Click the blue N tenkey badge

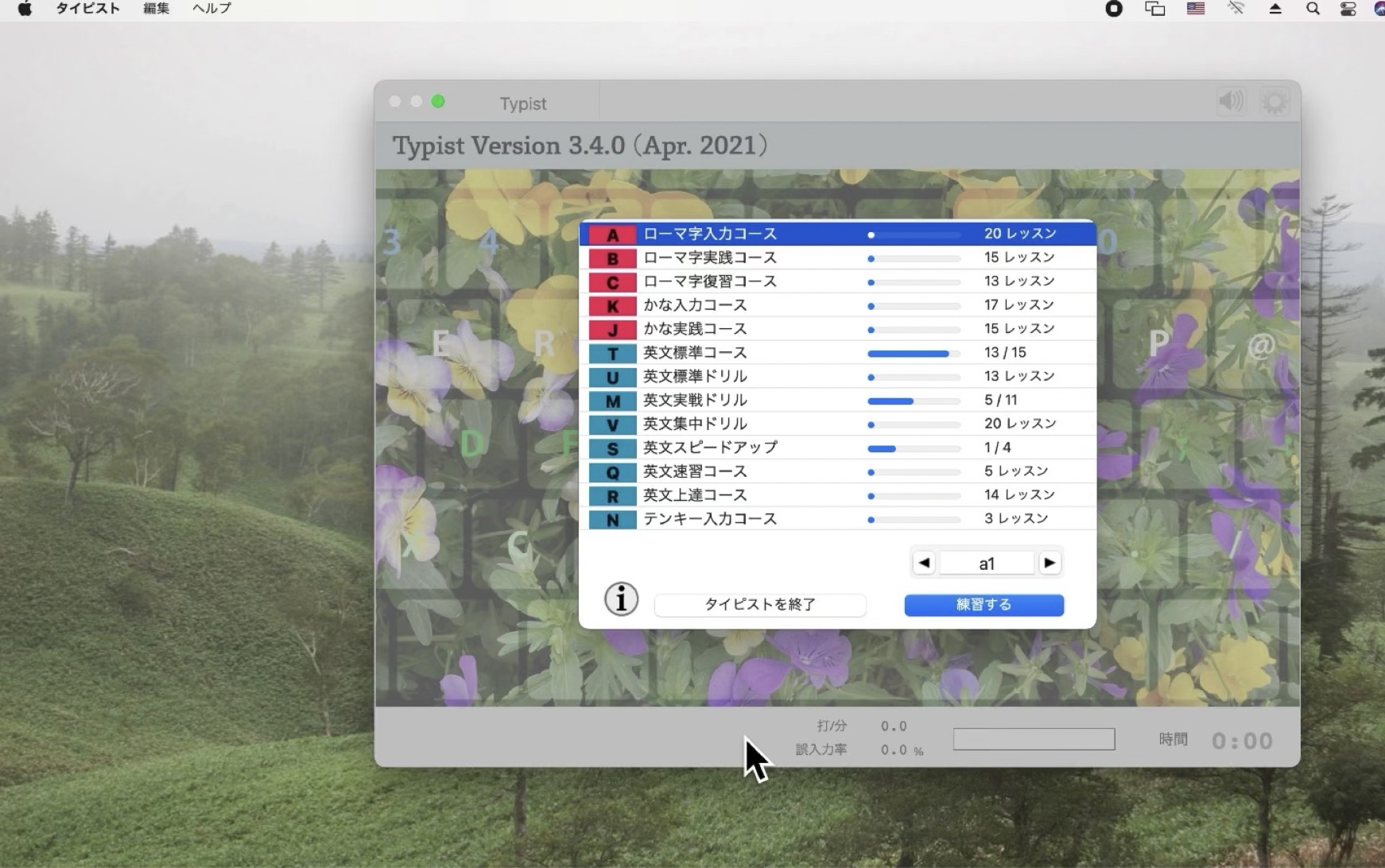click(x=612, y=520)
